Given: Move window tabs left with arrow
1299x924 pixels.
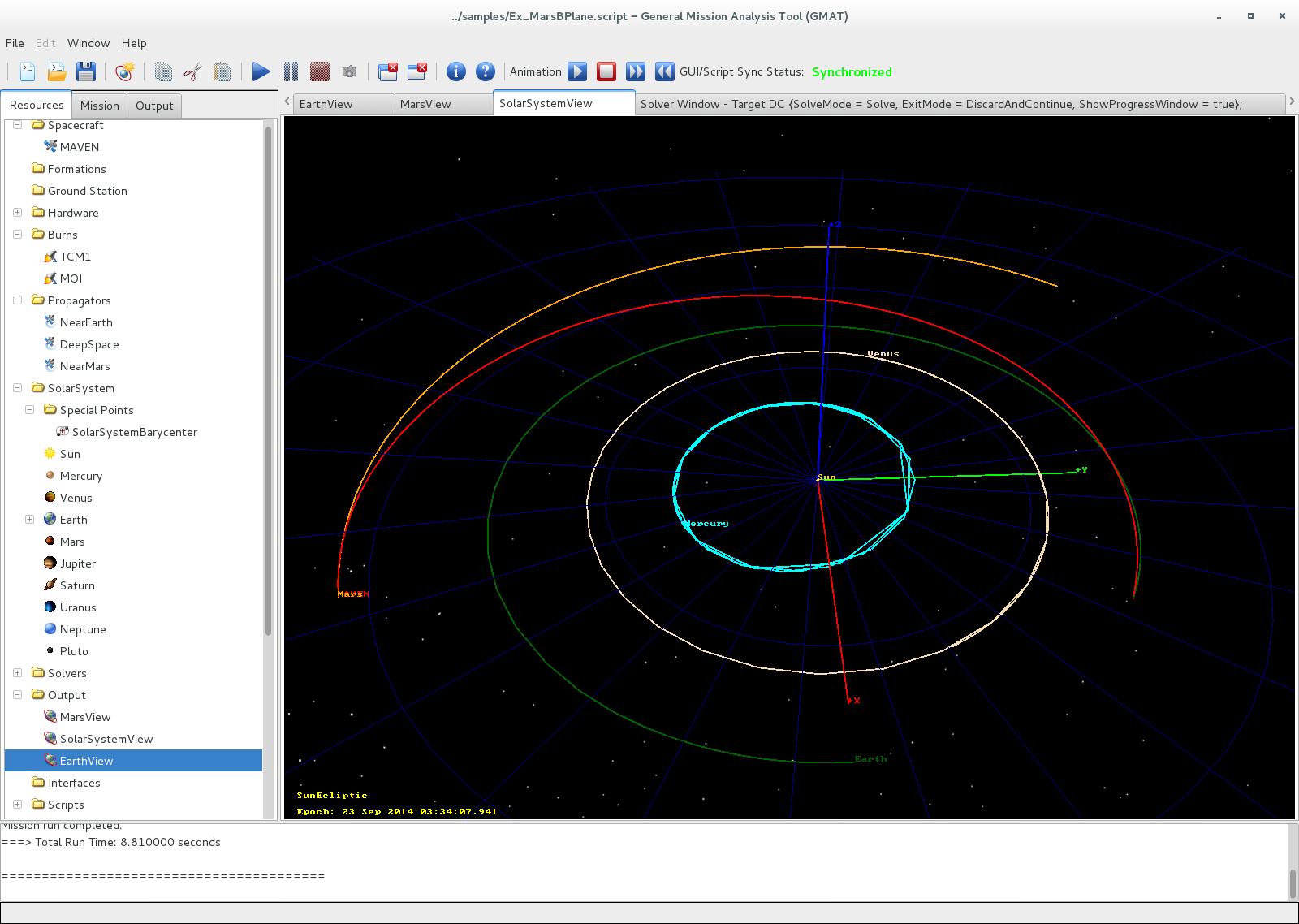Looking at the screenshot, I should (x=287, y=102).
